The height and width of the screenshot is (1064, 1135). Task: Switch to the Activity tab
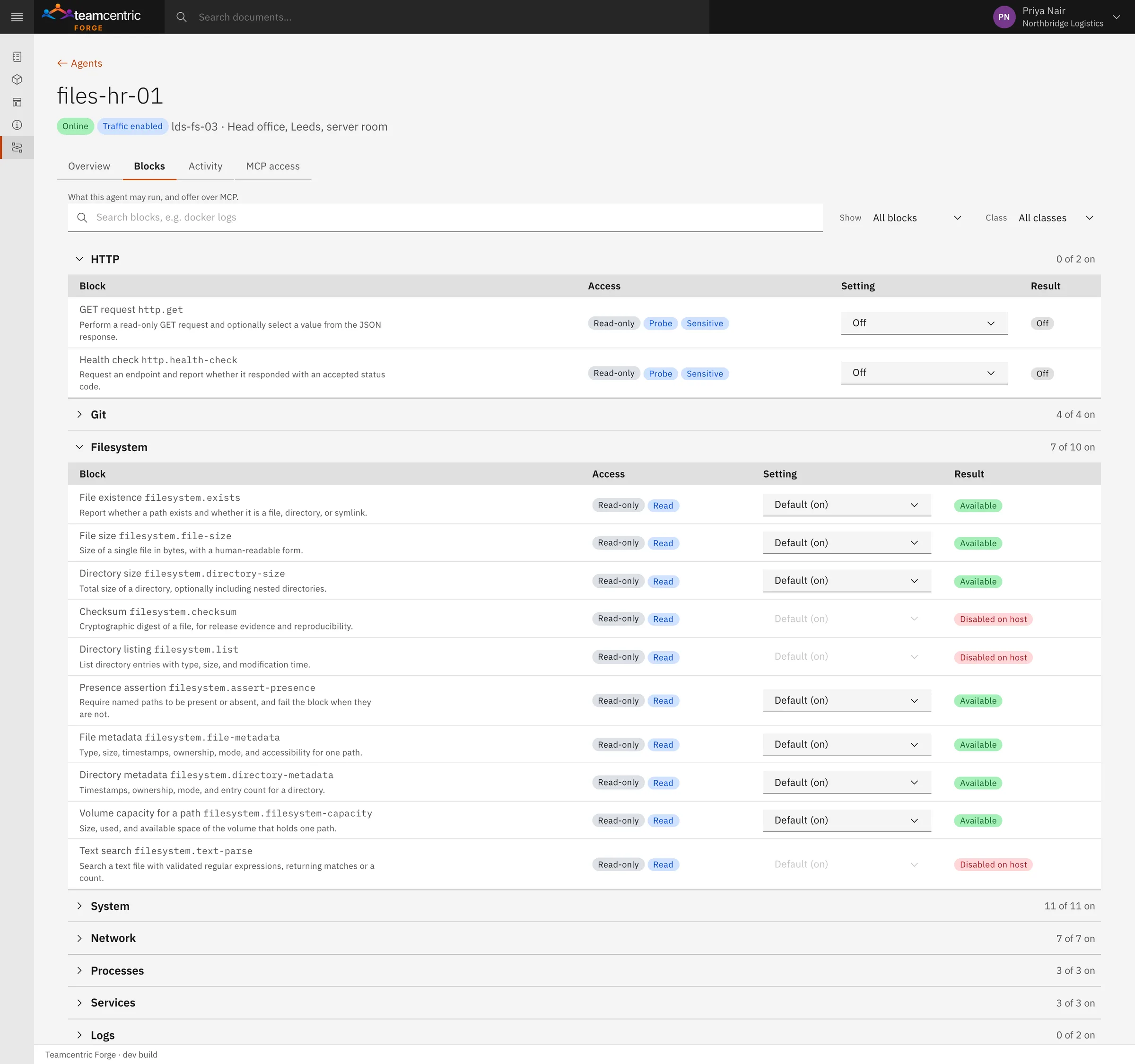[206, 166]
